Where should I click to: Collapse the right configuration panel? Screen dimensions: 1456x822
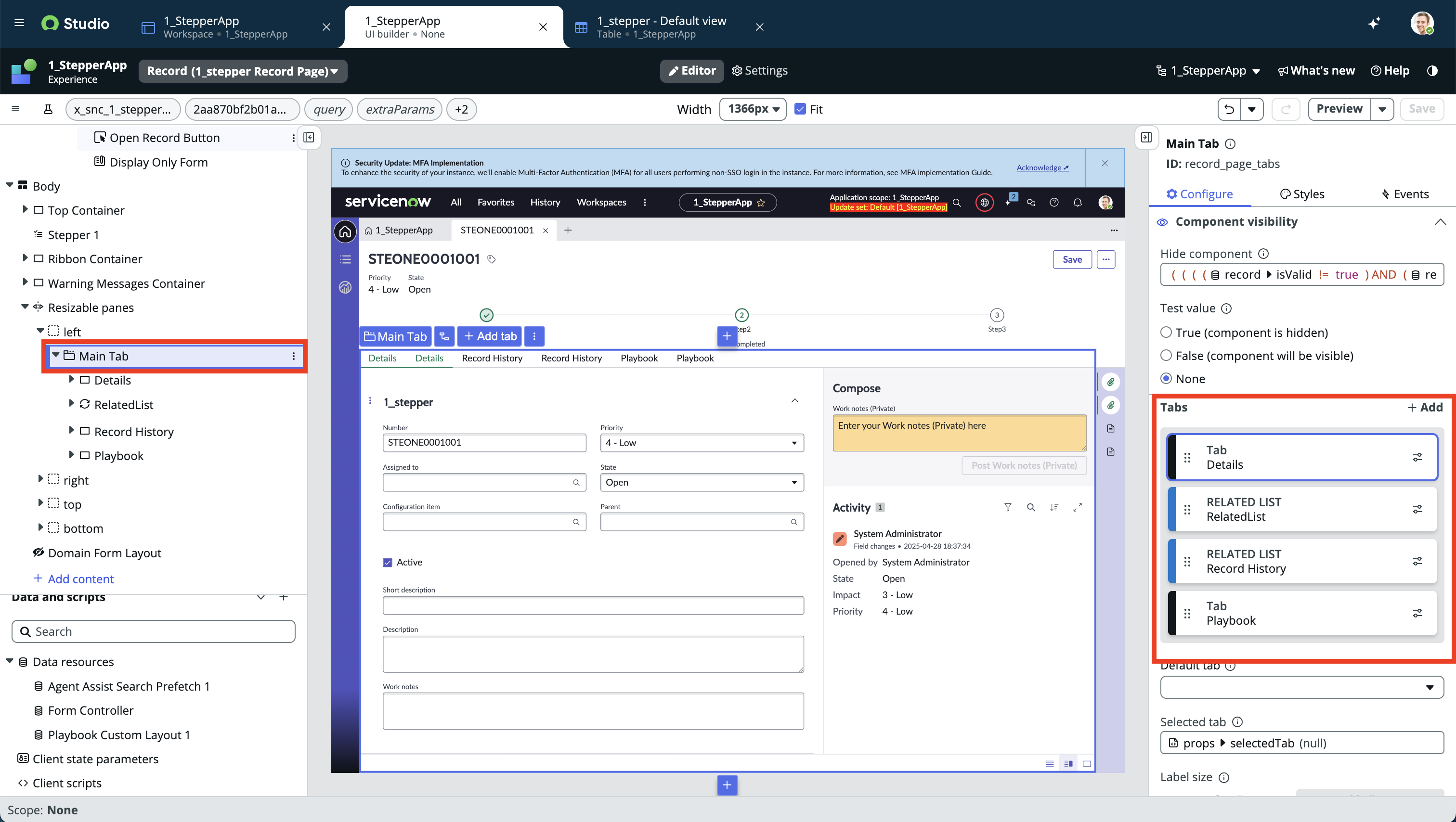click(x=1146, y=137)
